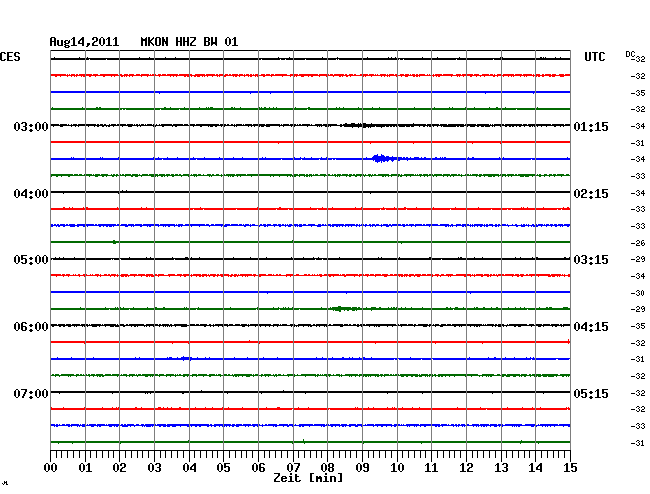Select the station label MKON HHZ BW 01
The height and width of the screenshot is (494, 650).
(189, 42)
